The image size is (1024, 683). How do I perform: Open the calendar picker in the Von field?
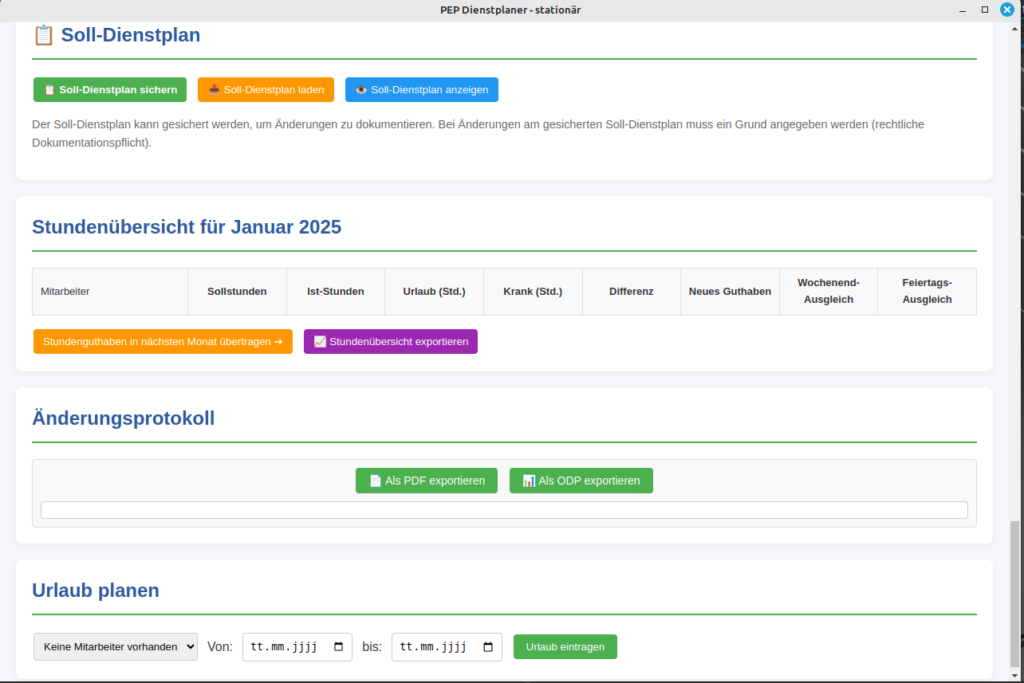click(x=338, y=647)
